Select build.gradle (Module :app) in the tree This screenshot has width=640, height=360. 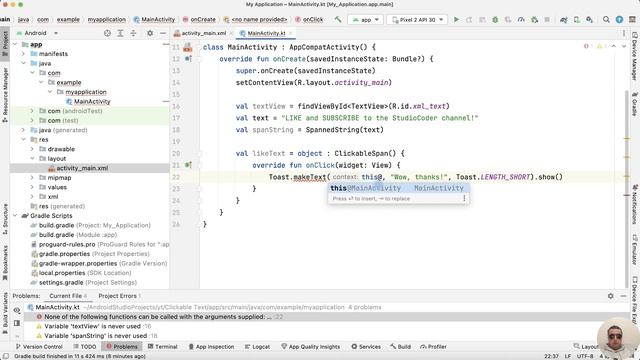coord(74,235)
